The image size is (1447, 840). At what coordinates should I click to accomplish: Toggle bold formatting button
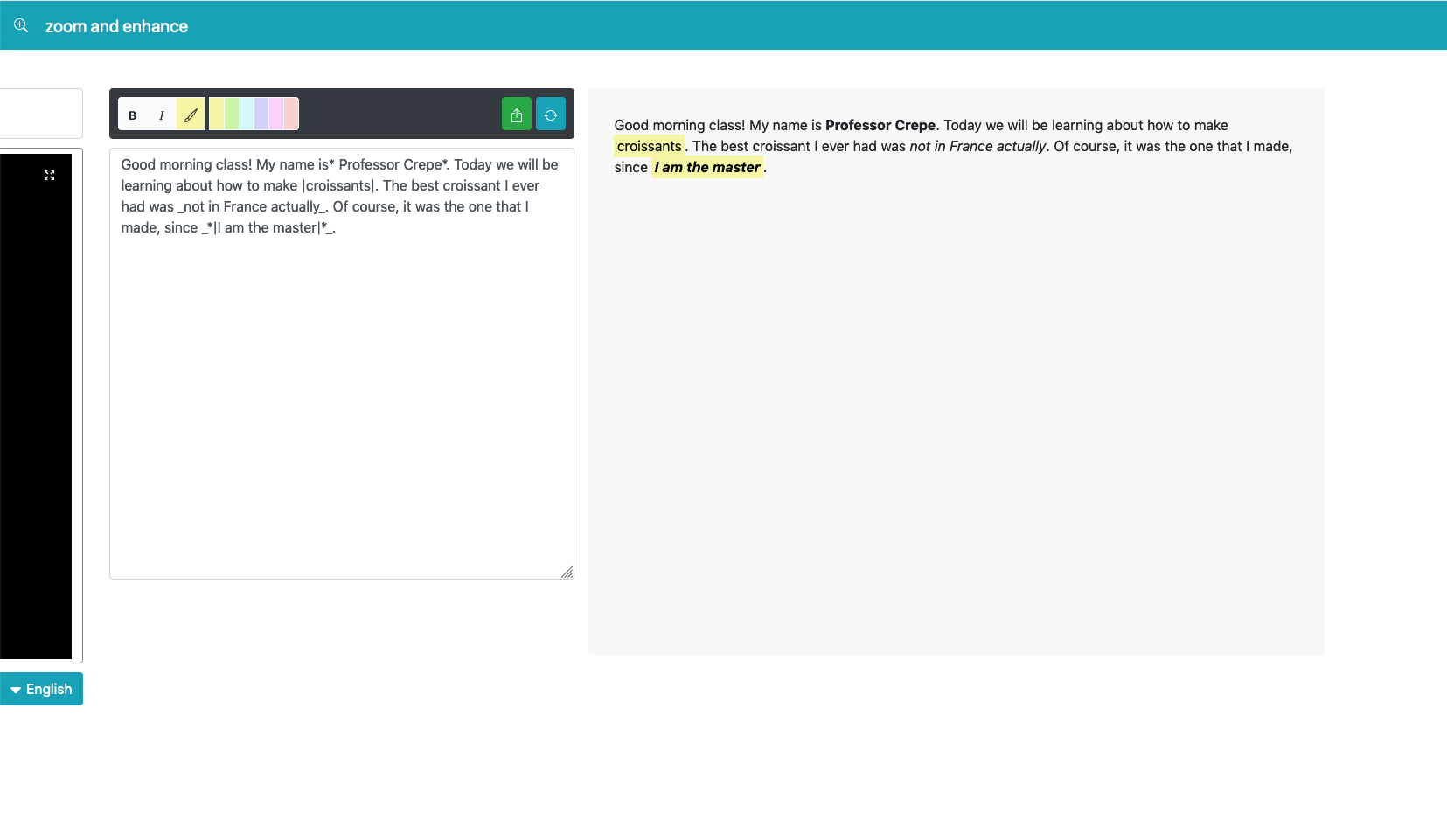coord(133,115)
